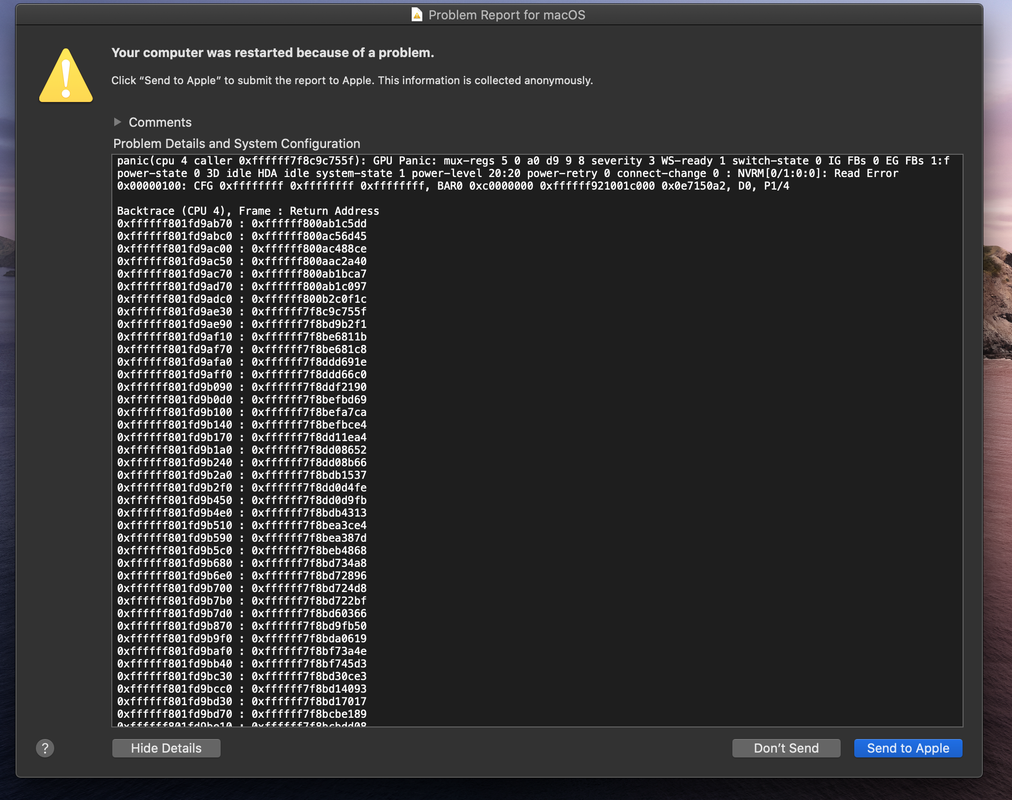This screenshot has width=1012, height=800.
Task: Click the "Your computer was restarted" heading
Action: coord(272,53)
